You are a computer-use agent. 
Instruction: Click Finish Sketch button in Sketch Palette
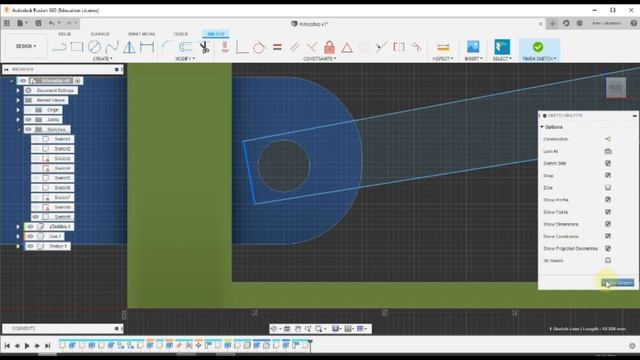(618, 283)
